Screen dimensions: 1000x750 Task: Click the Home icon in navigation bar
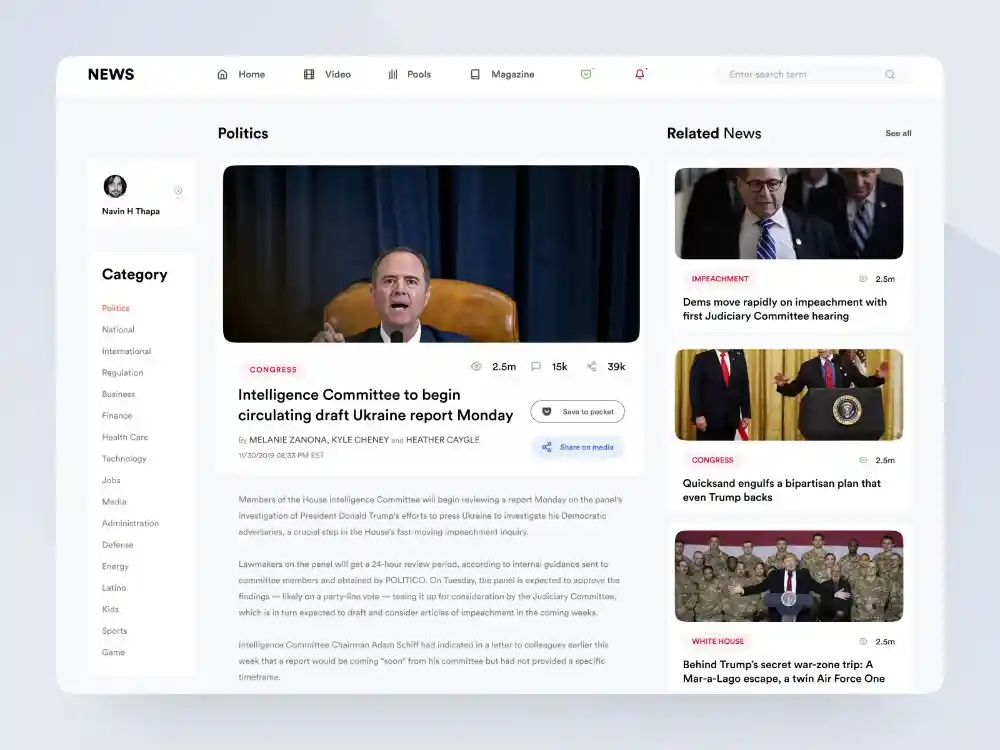223,74
